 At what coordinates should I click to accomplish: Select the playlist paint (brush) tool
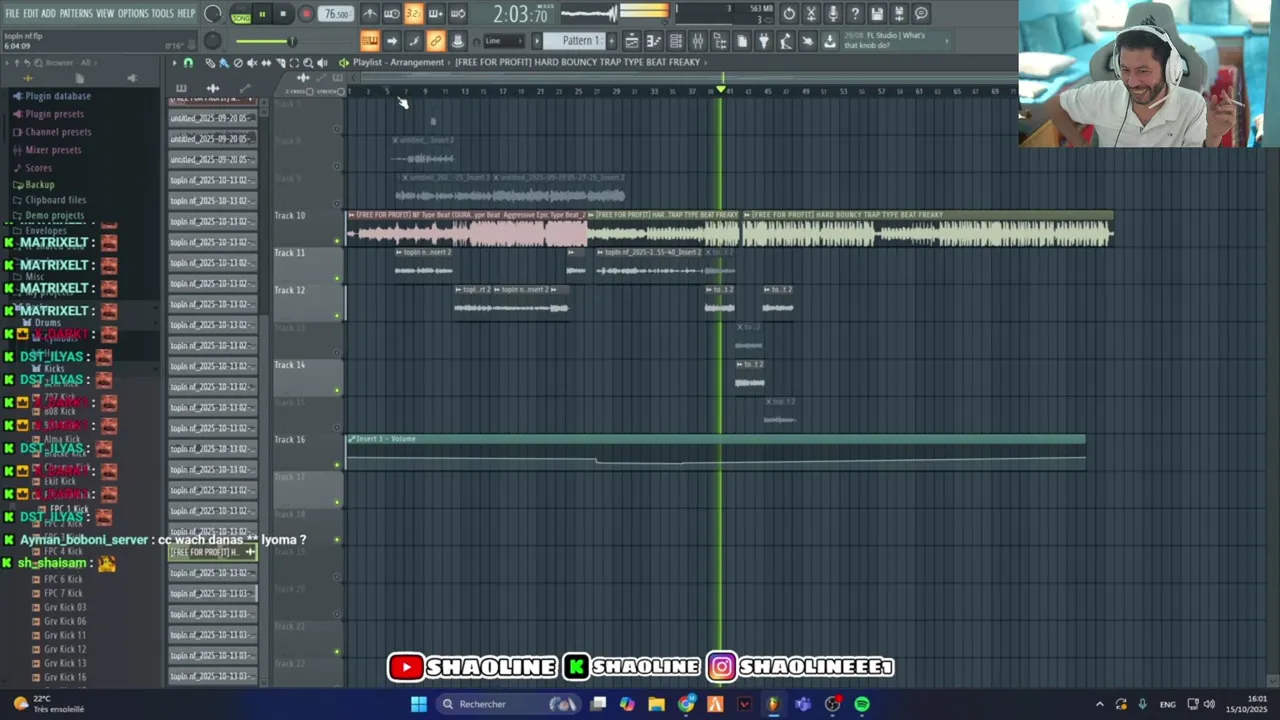pos(224,63)
